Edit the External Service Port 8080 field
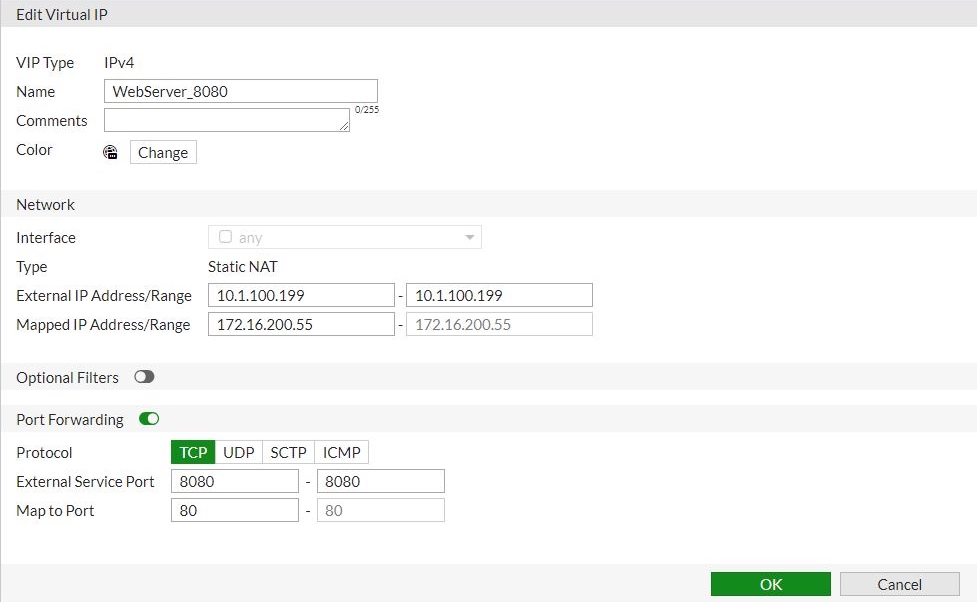977x602 pixels. click(x=234, y=481)
